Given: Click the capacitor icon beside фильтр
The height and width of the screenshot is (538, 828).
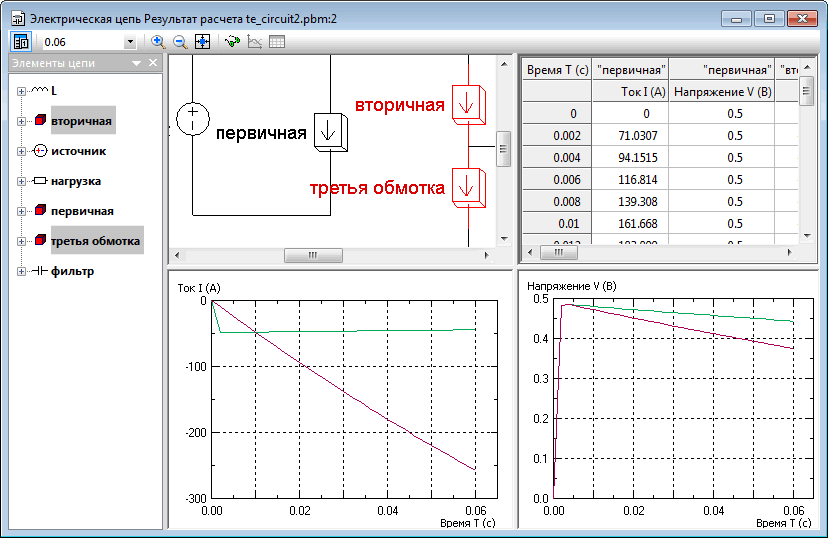Looking at the screenshot, I should 40,271.
